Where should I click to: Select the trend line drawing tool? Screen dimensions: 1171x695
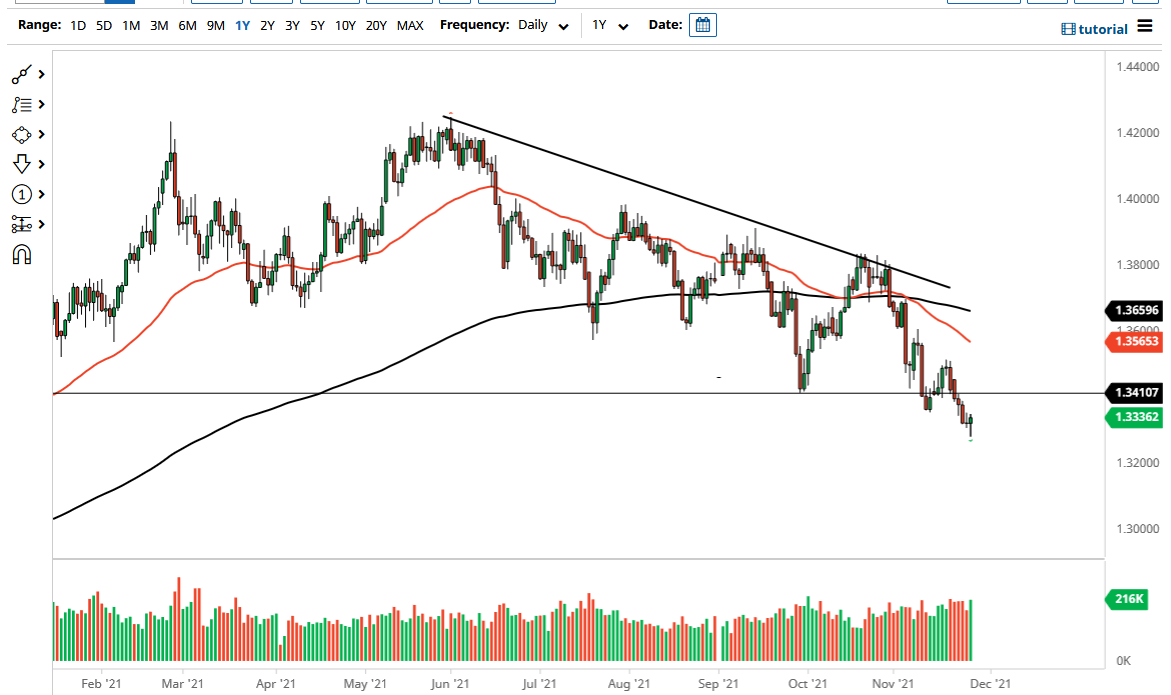22,74
